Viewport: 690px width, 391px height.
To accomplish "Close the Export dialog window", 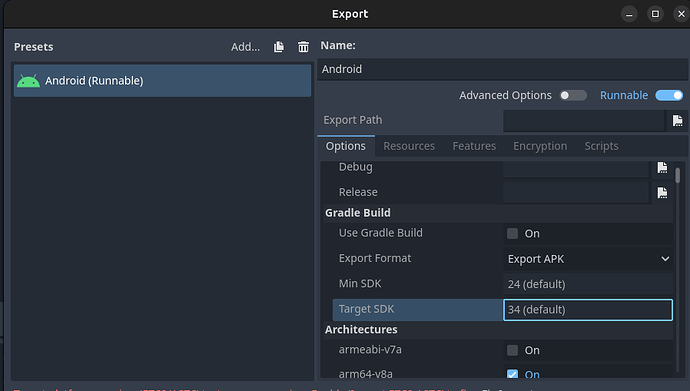I will tap(681, 14).
